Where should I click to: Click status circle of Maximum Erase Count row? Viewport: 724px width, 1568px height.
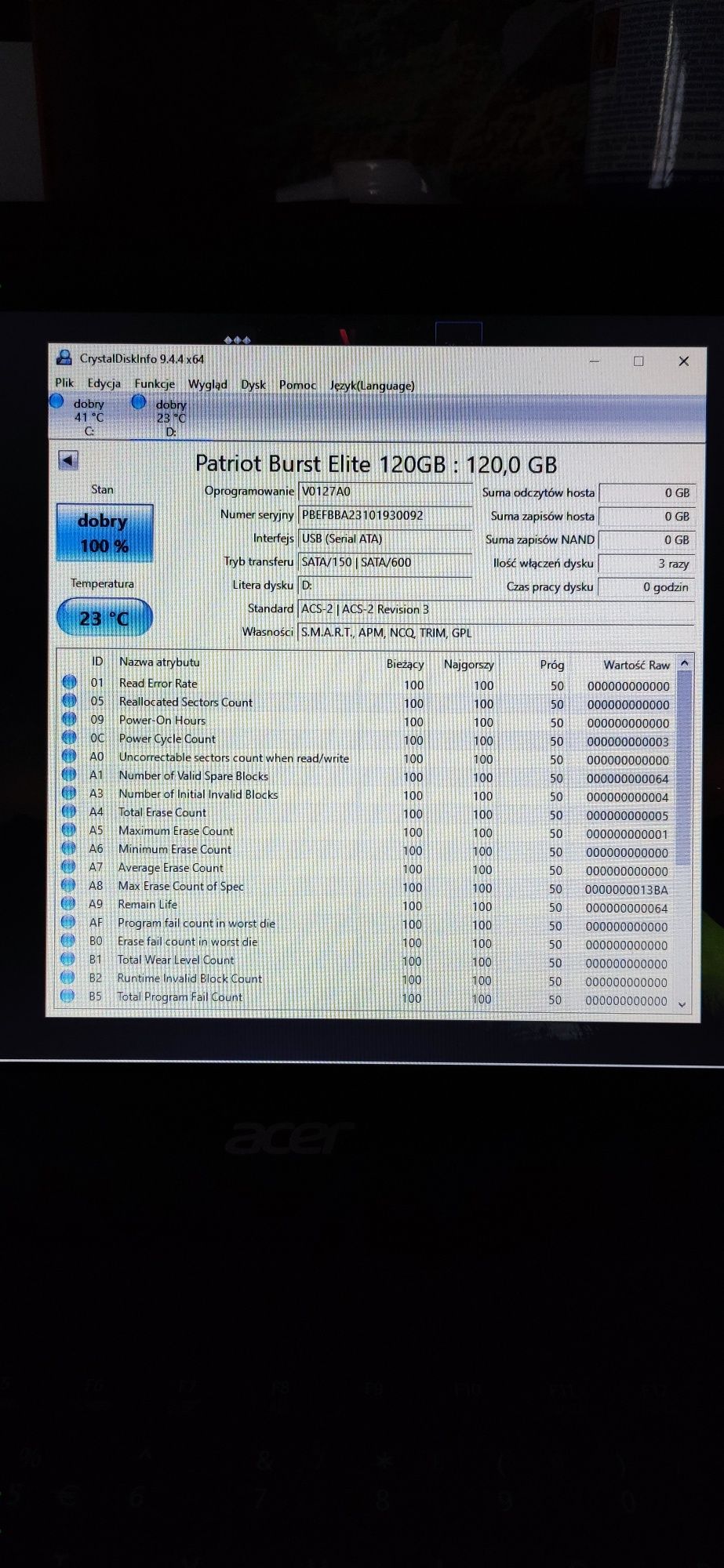tap(69, 829)
